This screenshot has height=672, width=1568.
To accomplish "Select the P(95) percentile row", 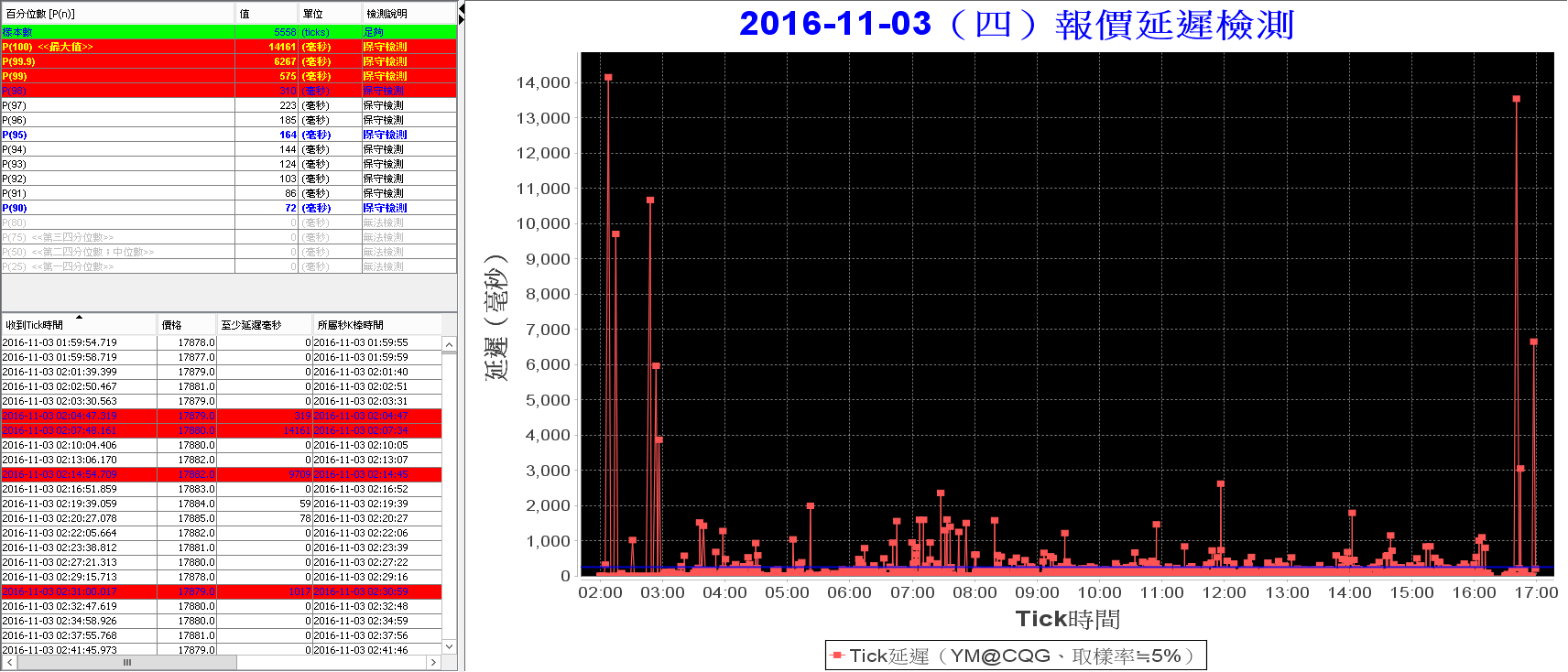I will click(229, 135).
